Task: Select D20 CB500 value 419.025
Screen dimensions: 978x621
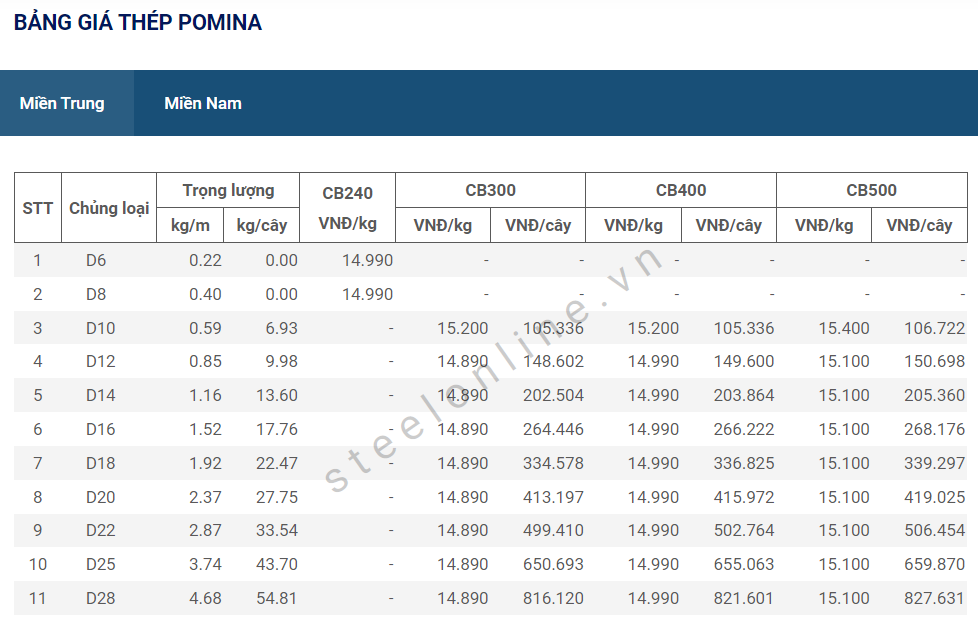Action: coord(934,497)
